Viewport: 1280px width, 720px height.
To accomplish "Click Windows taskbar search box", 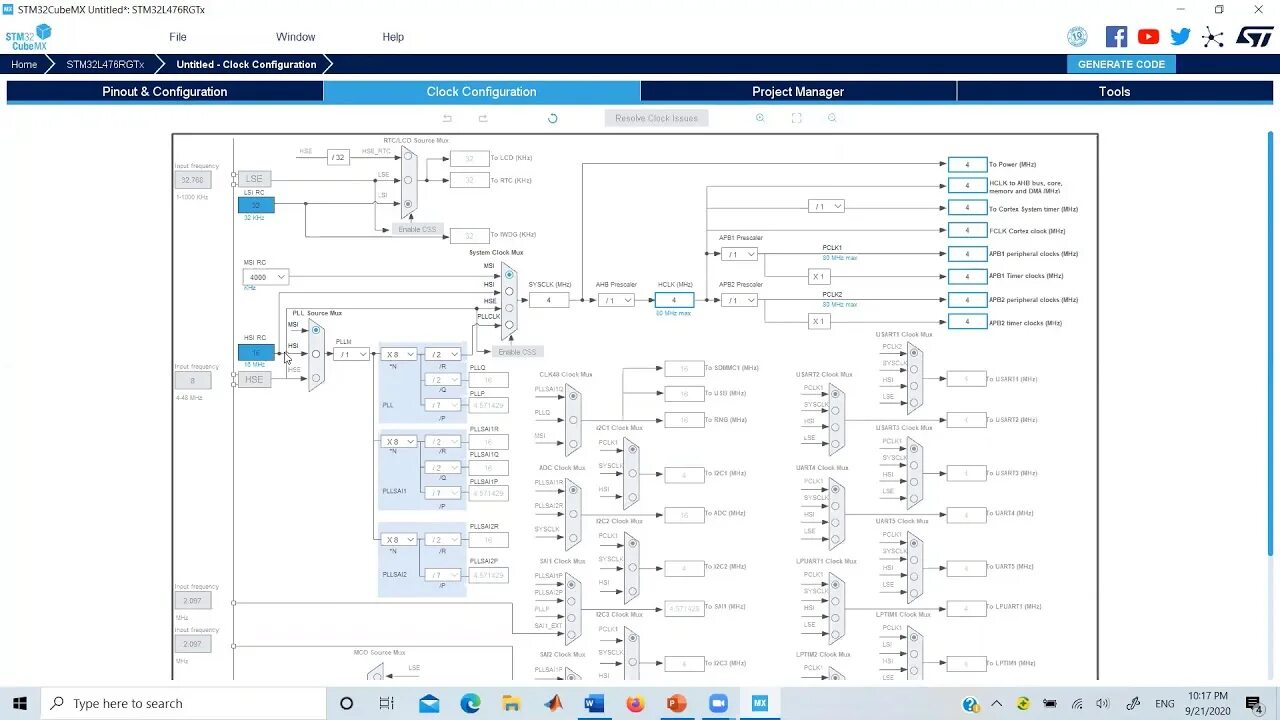I will (183, 703).
